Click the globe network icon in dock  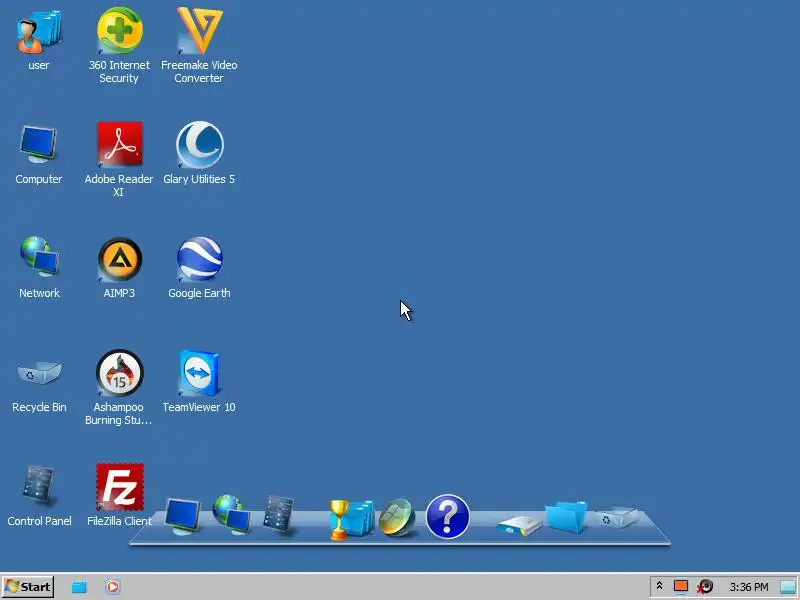(x=232, y=514)
